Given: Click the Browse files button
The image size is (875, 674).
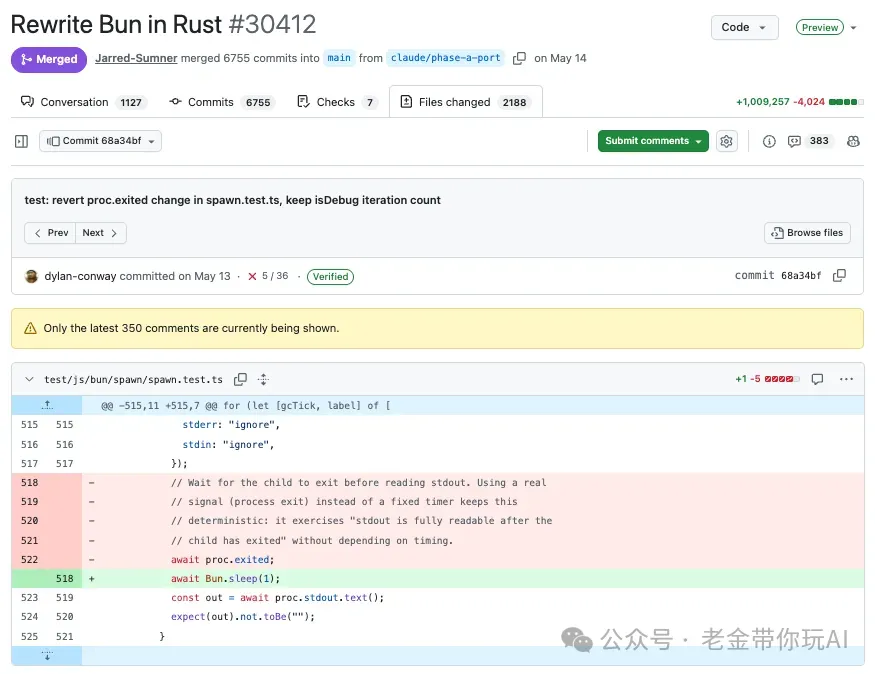Looking at the screenshot, I should click(x=807, y=233).
